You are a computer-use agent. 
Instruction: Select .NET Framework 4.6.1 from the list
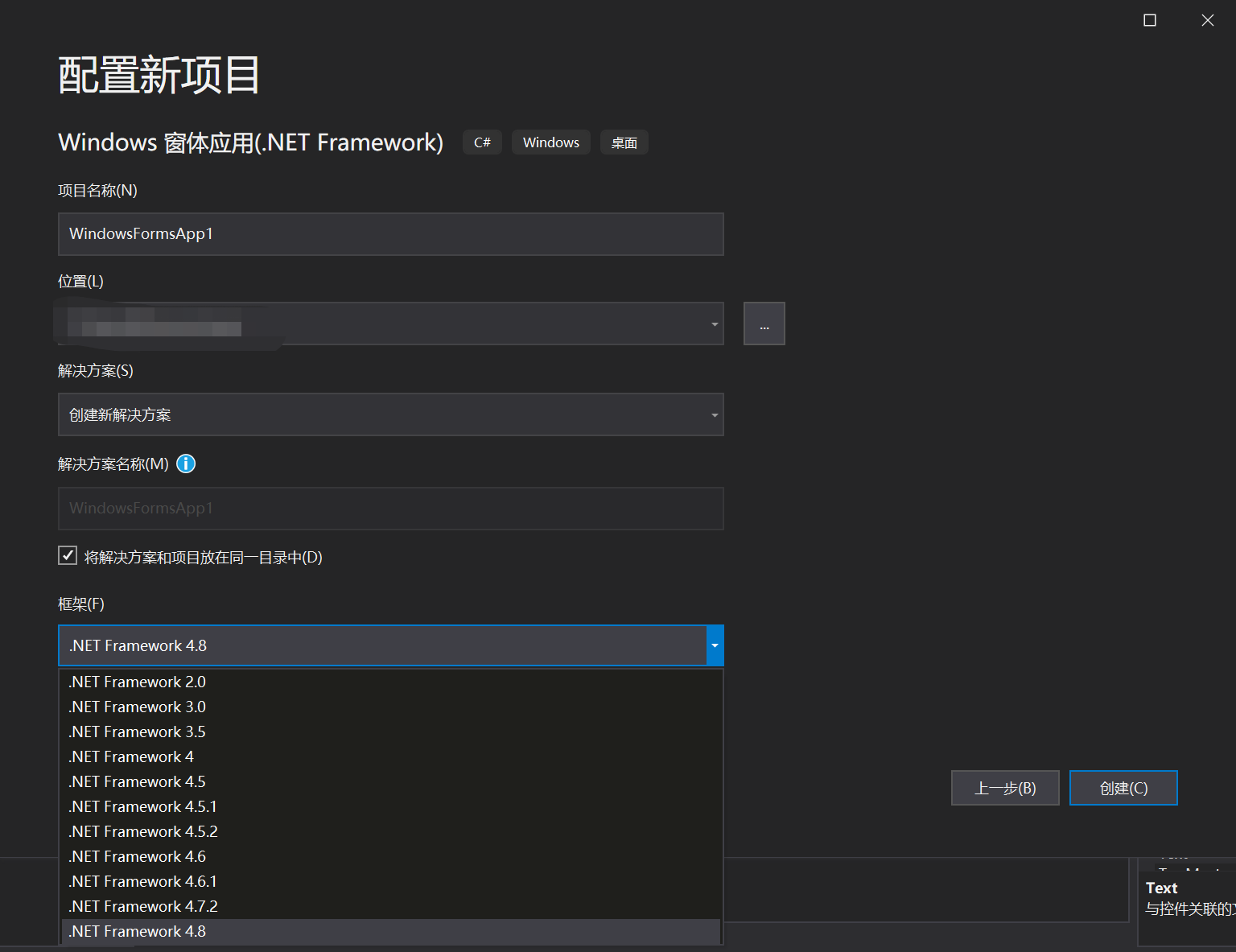(142, 880)
